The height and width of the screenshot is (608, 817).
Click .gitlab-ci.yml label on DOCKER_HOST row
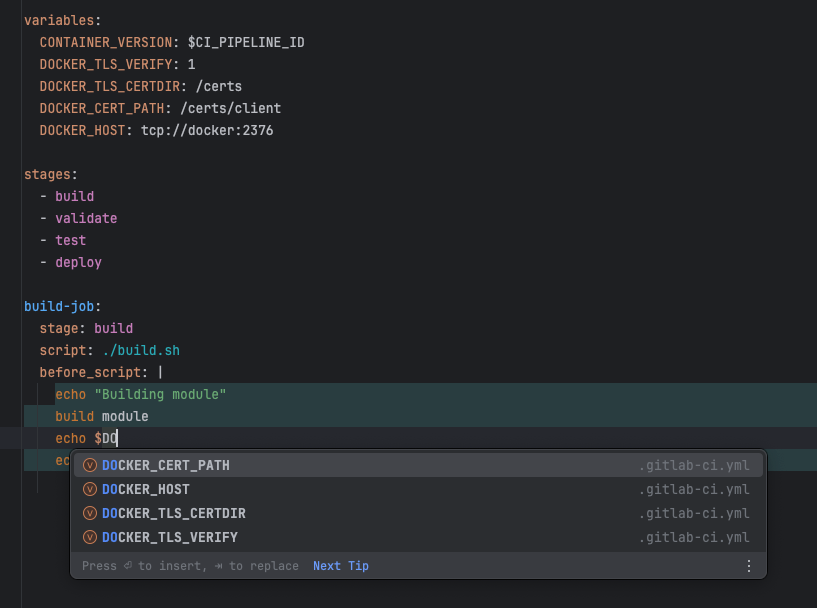[695, 489]
